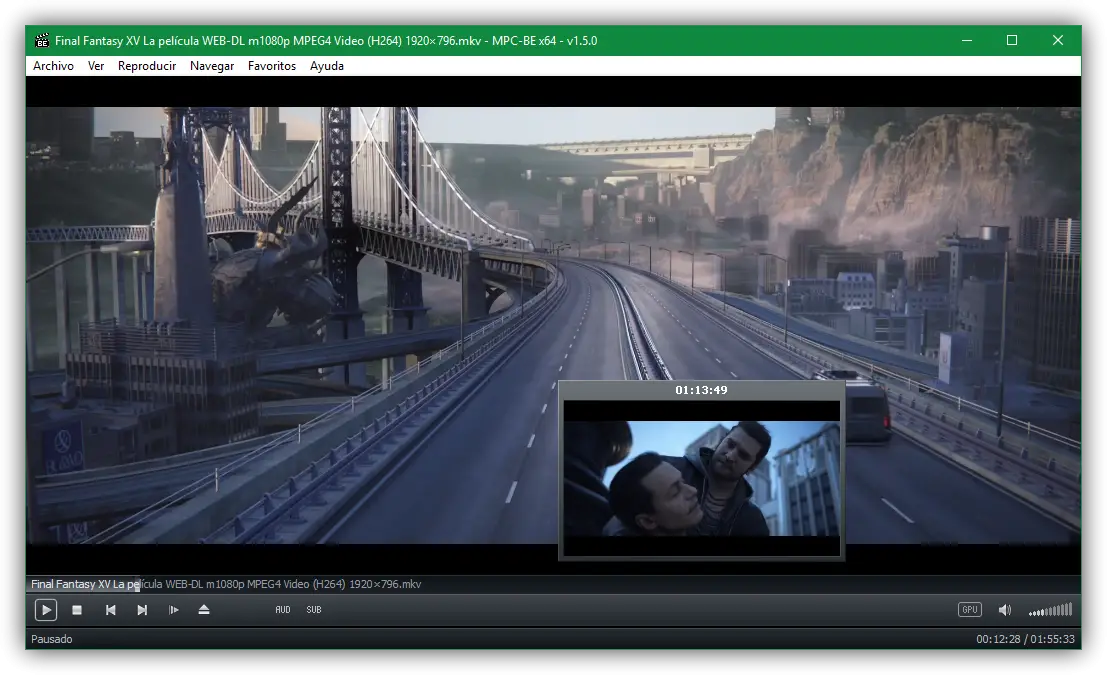Skip to previous file button

click(110, 609)
